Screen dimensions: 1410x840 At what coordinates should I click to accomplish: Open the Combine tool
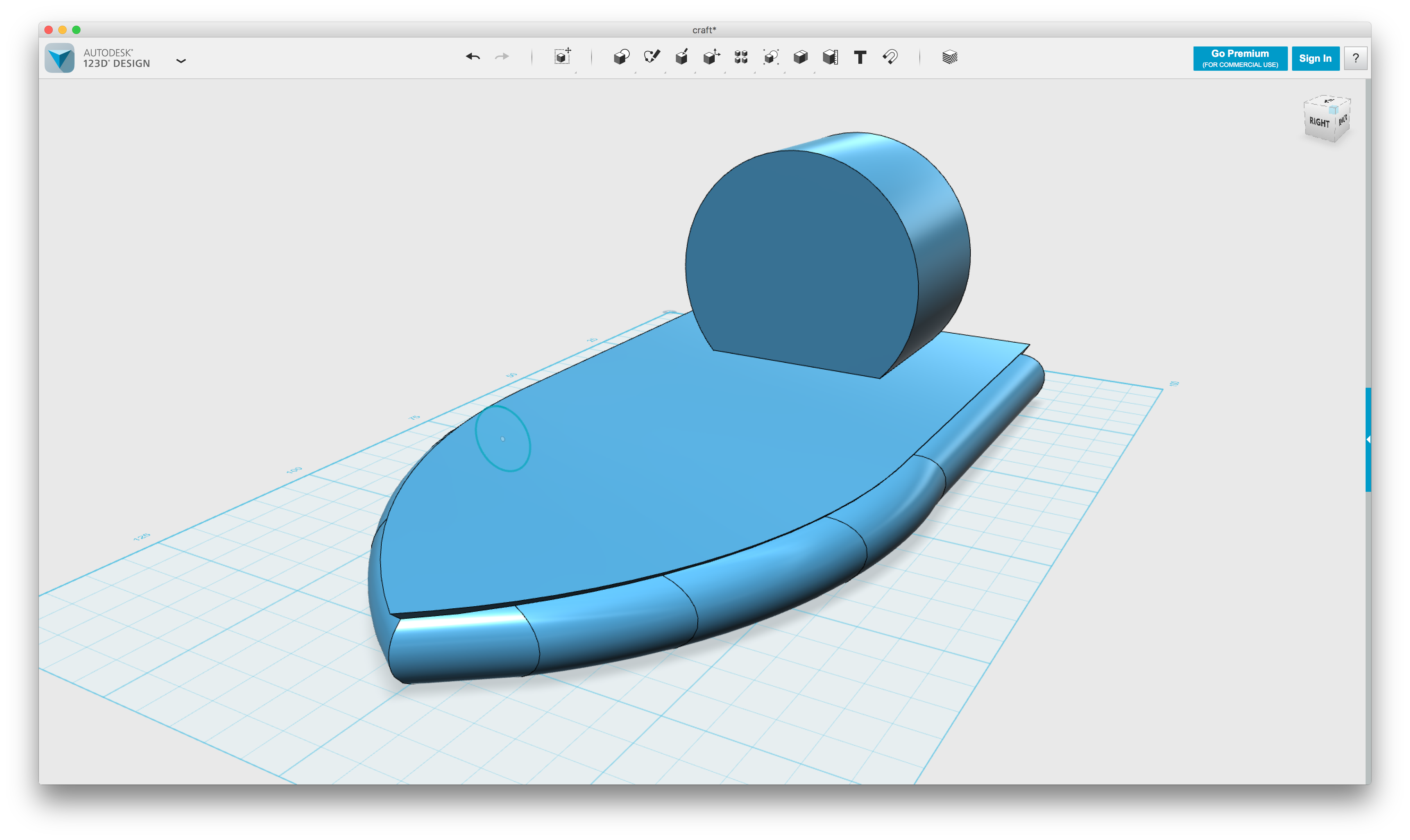[x=801, y=57]
